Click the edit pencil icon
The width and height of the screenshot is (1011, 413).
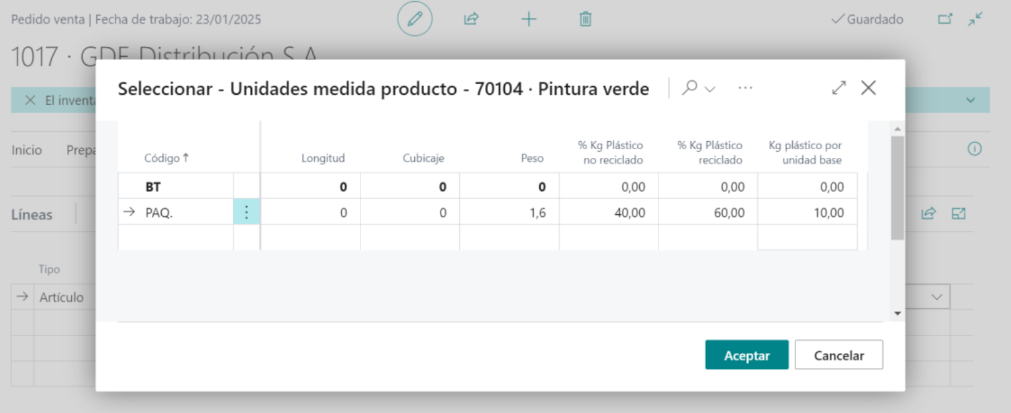(415, 19)
